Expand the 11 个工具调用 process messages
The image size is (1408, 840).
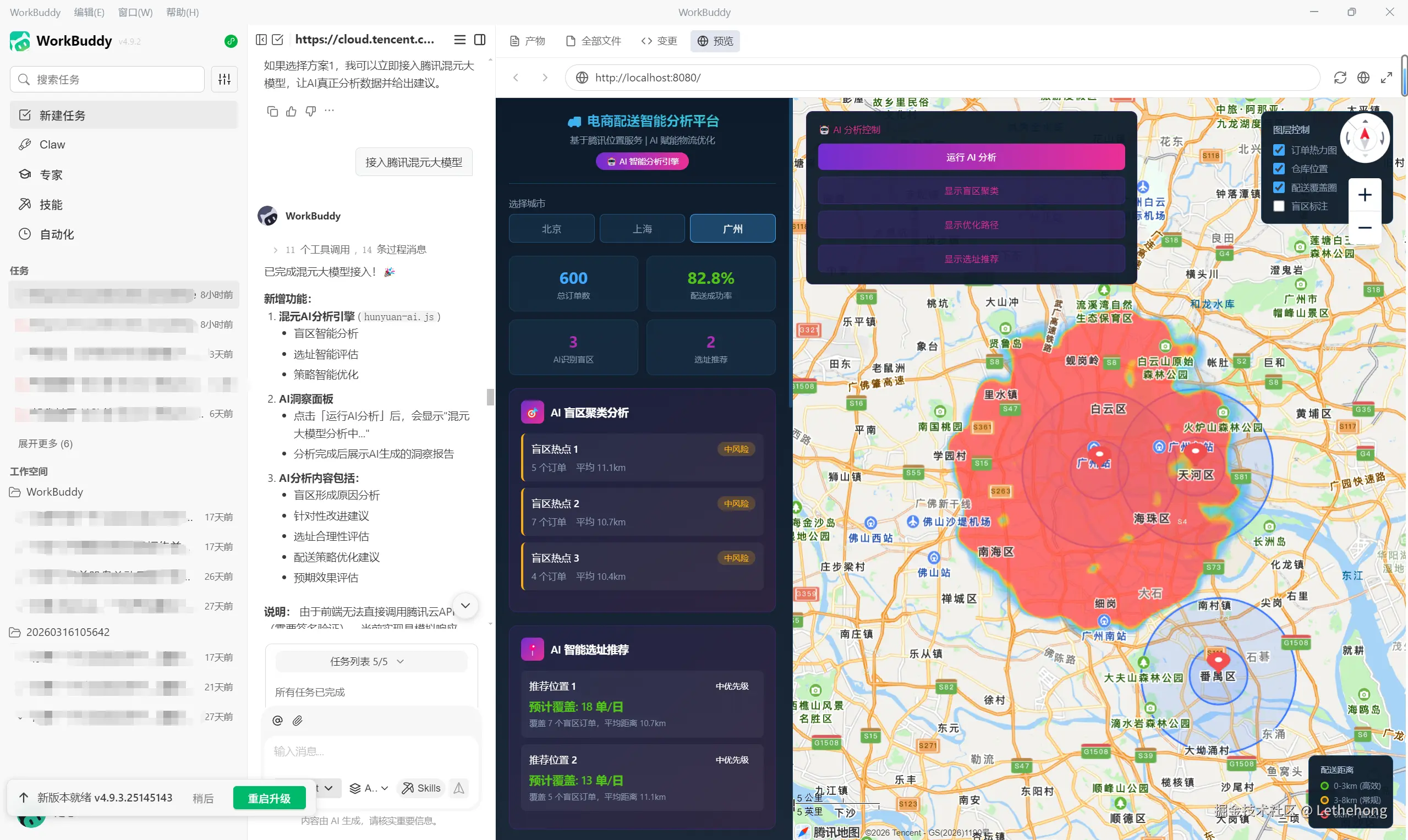click(x=349, y=250)
